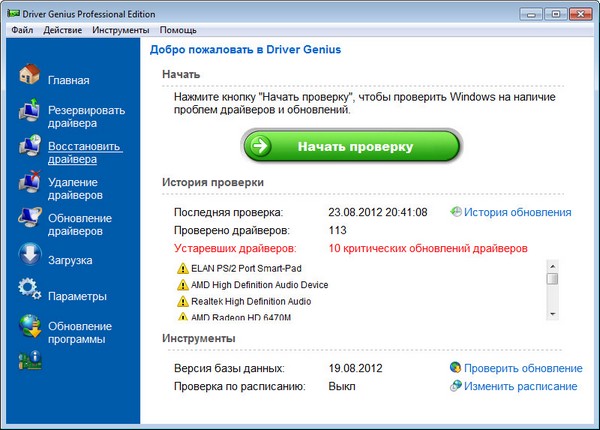Click the schedule status Выкл
The height and width of the screenshot is (430, 600).
pyautogui.click(x=342, y=386)
